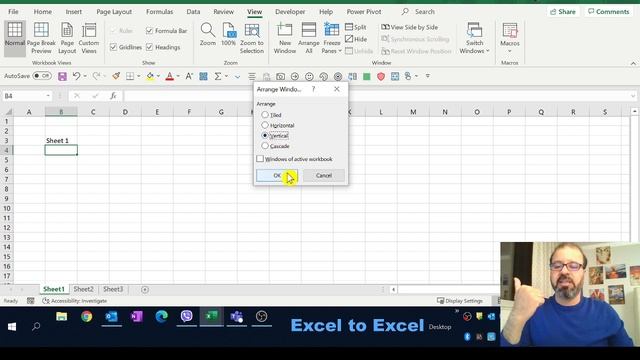Select Horizontal arrangement option

click(x=265, y=125)
